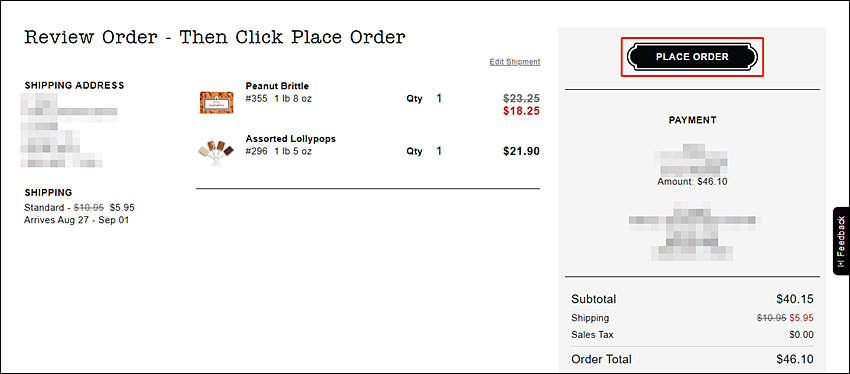This screenshot has height=374, width=850.
Task: Open the Edit Shipment link
Action: pos(514,62)
